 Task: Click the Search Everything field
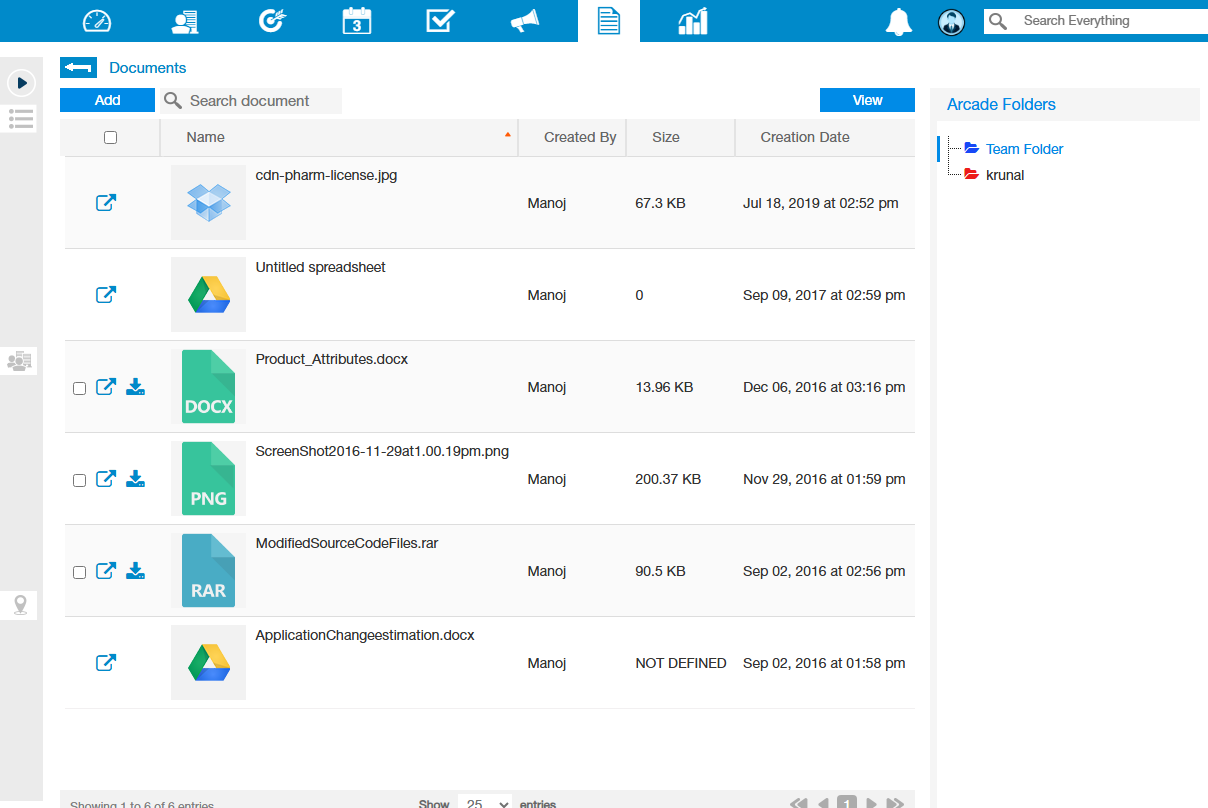pos(1110,21)
